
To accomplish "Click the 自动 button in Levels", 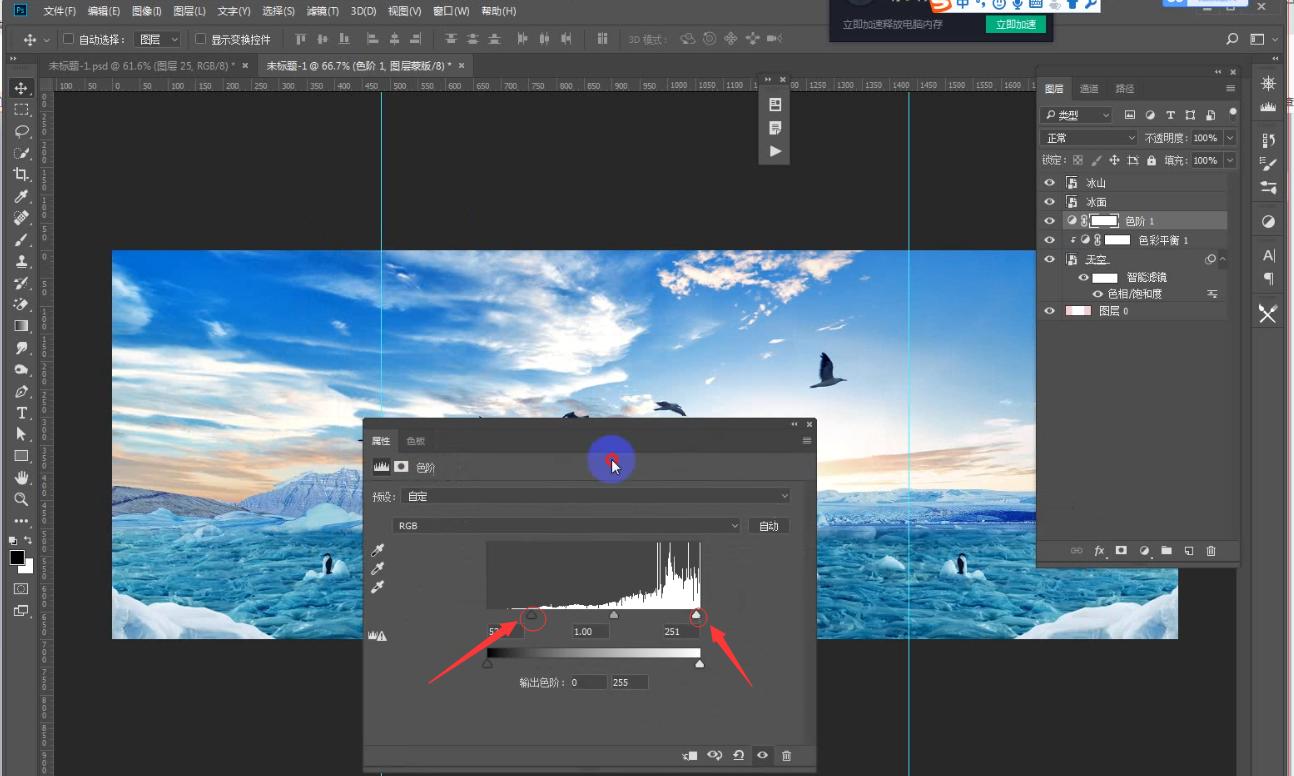I will click(768, 526).
